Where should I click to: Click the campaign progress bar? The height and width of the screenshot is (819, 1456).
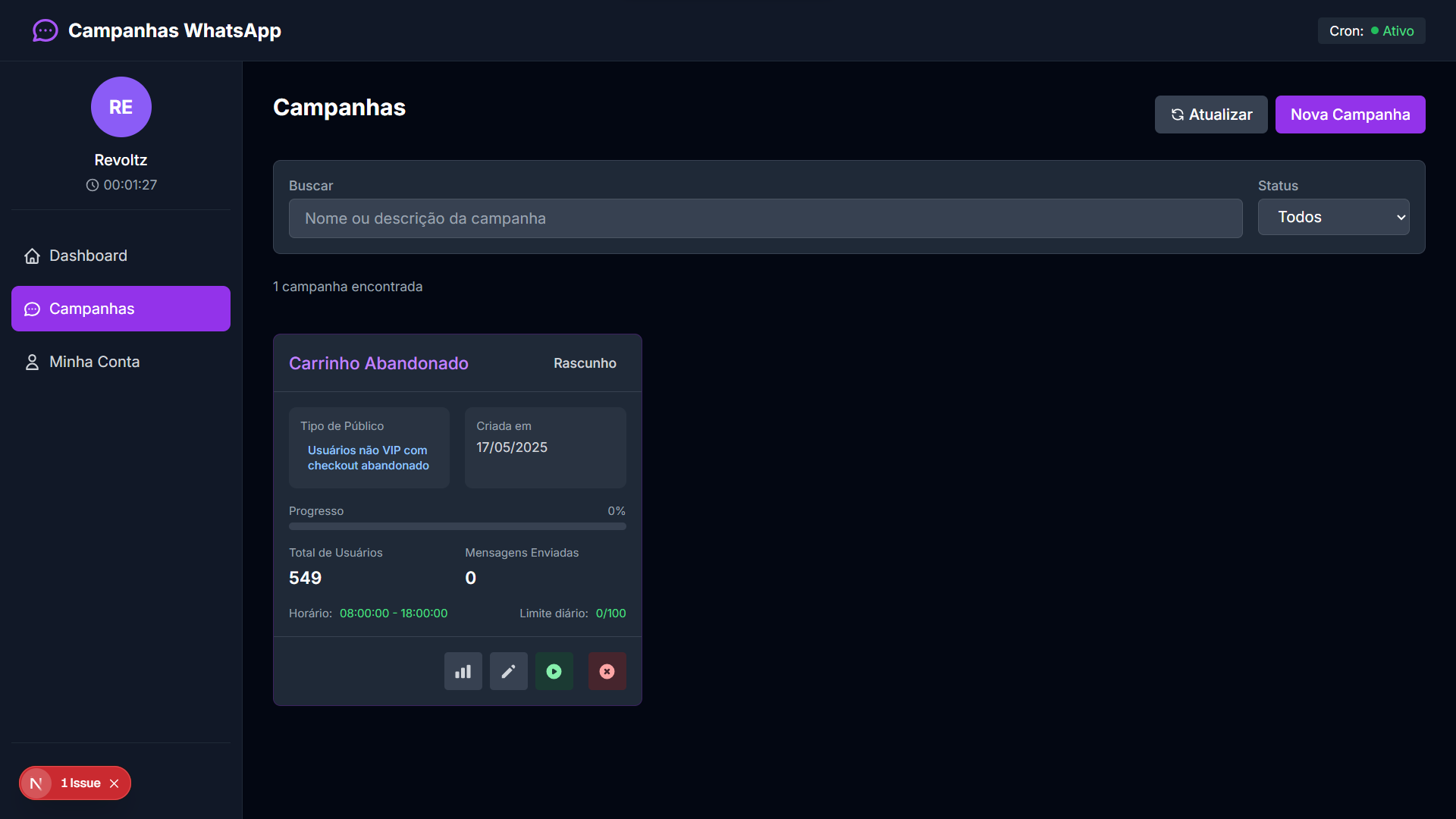[457, 526]
